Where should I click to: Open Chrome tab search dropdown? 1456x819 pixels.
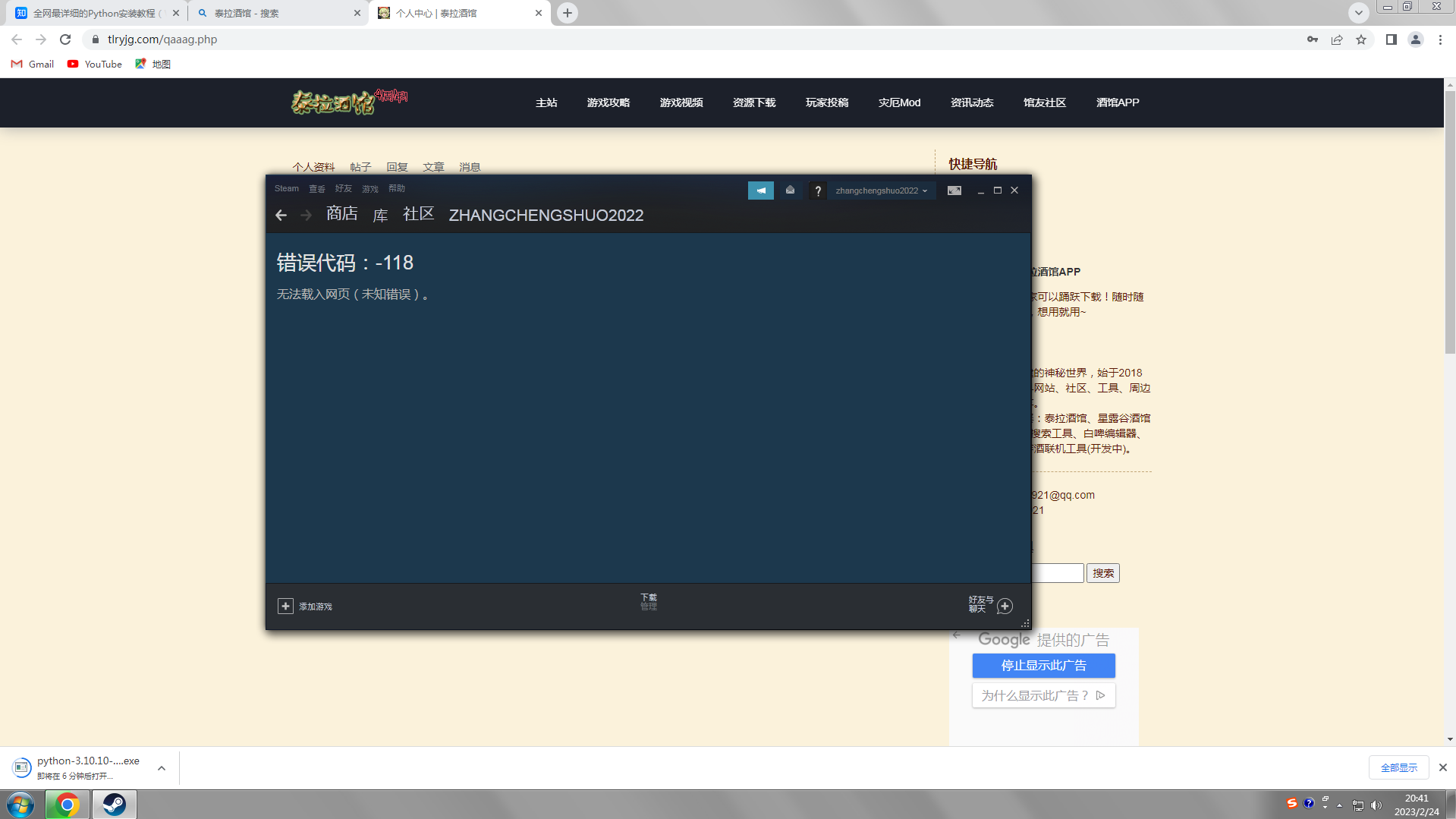coord(1358,13)
